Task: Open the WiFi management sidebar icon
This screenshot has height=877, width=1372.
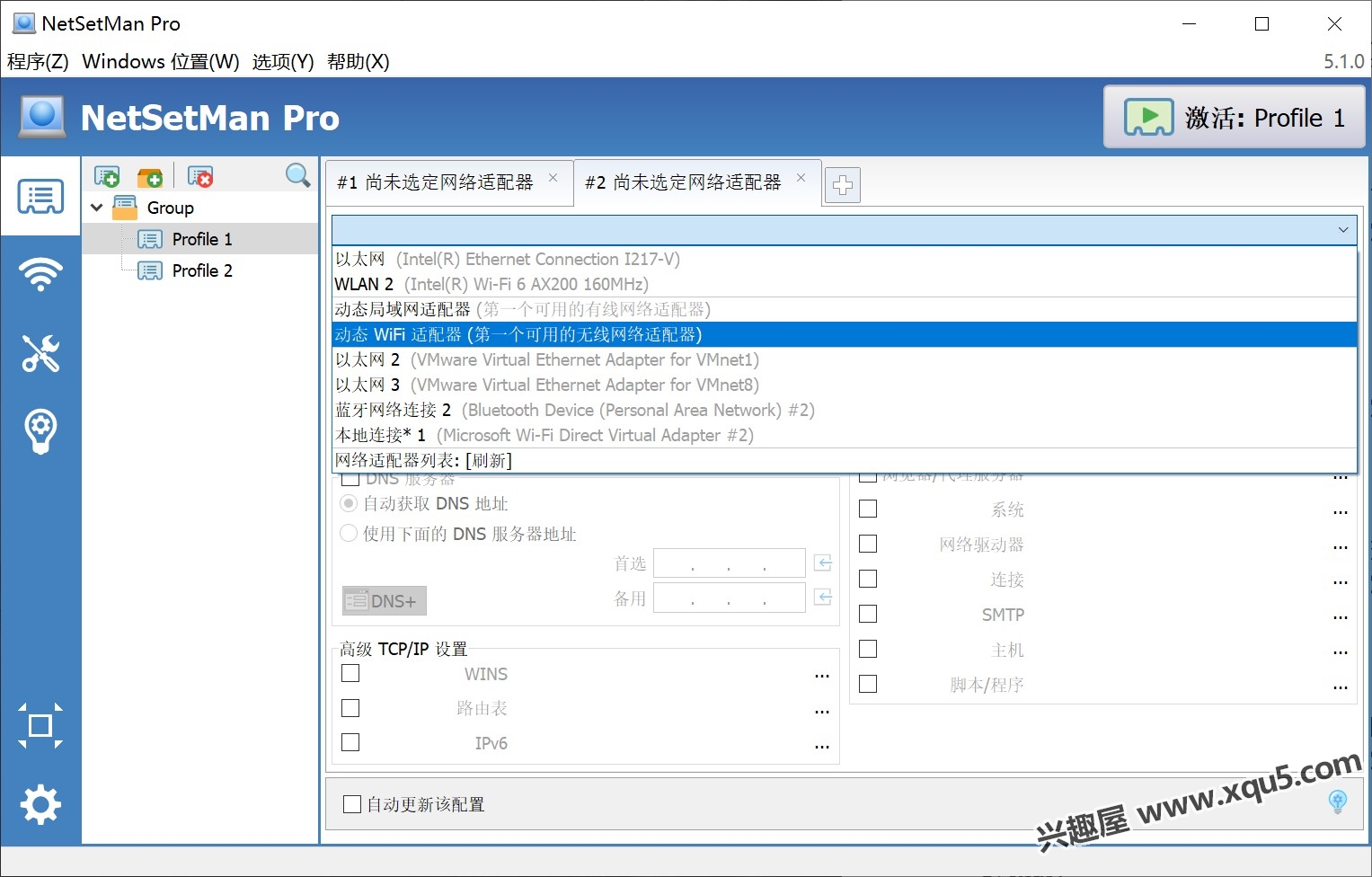Action: (40, 274)
